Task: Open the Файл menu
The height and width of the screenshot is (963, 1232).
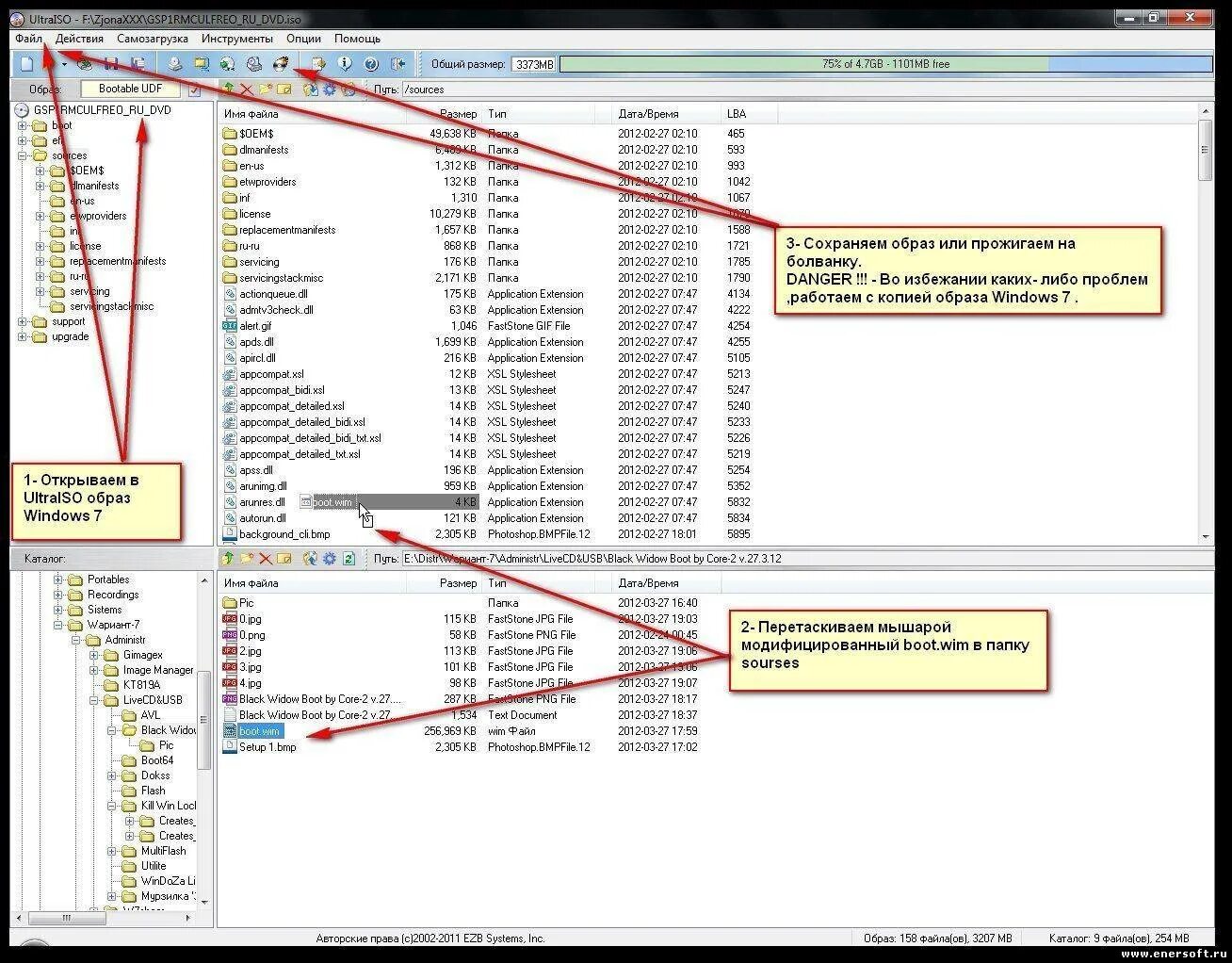Action: [x=28, y=39]
